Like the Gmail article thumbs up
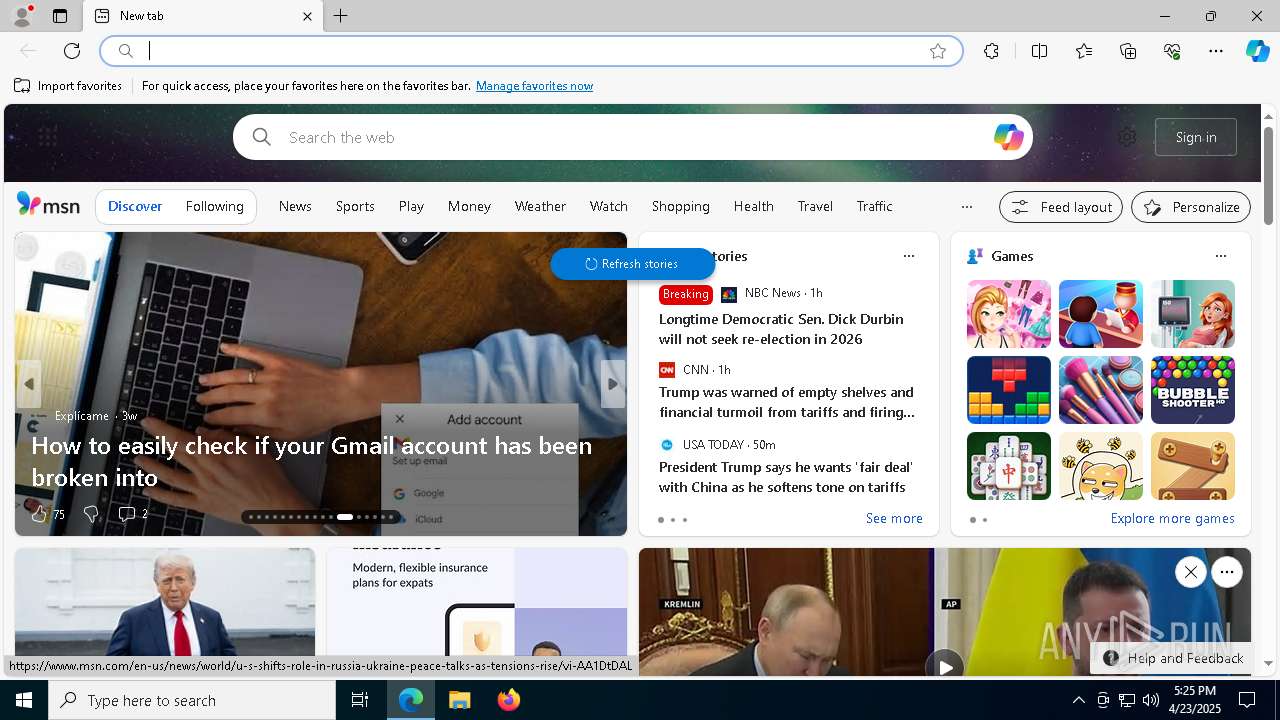 [x=39, y=514]
